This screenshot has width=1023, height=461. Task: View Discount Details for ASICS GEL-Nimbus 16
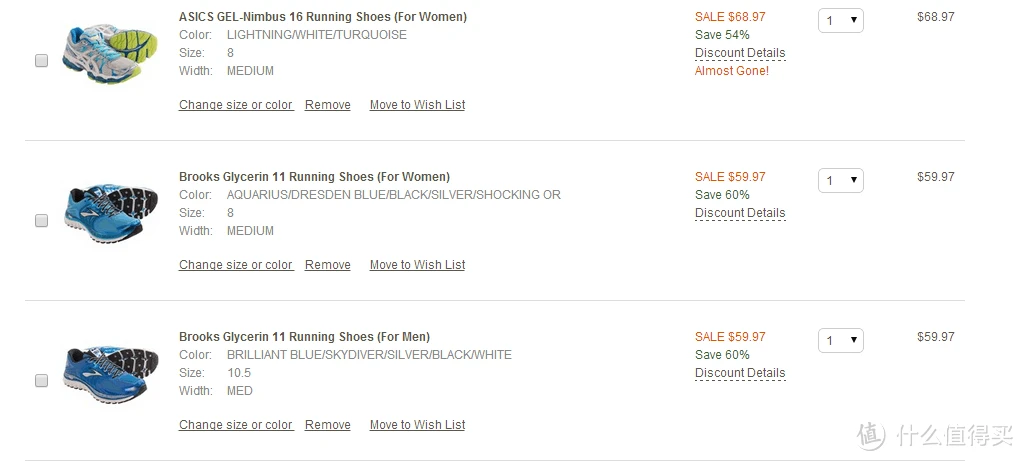tap(740, 53)
